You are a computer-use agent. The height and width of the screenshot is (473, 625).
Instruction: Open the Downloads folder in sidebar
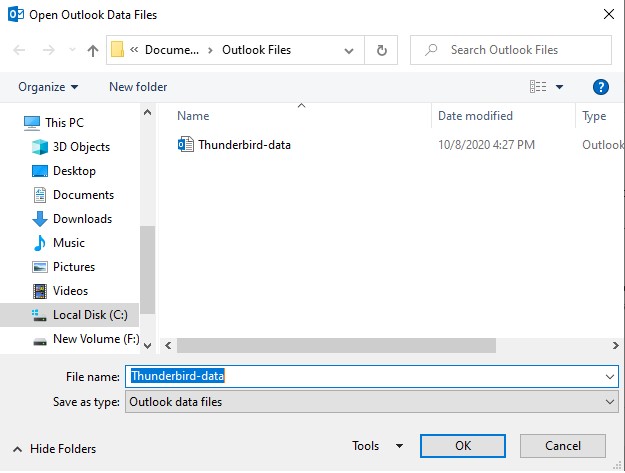point(82,219)
